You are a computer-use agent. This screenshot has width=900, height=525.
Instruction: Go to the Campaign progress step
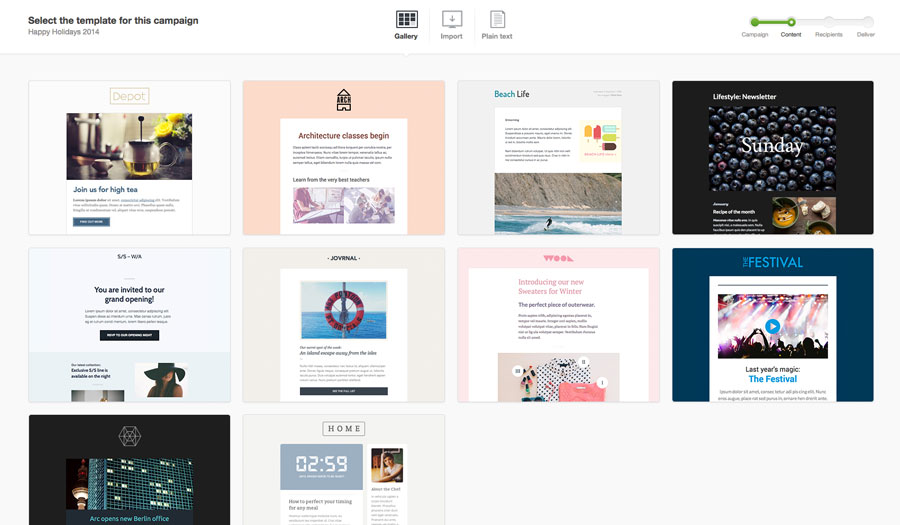tap(755, 22)
